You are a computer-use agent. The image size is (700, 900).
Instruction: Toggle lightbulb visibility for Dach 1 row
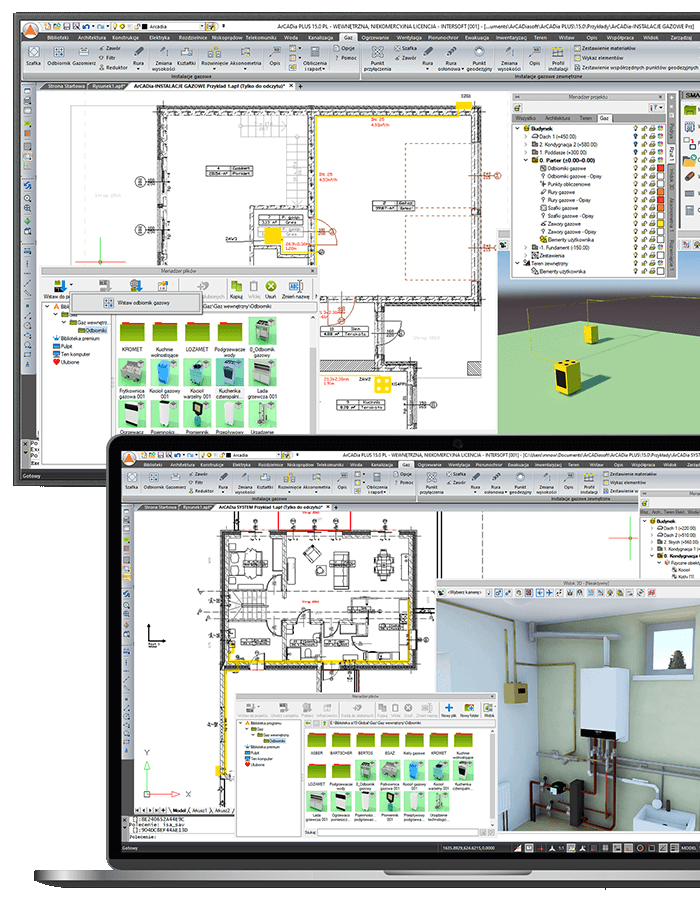click(x=635, y=137)
